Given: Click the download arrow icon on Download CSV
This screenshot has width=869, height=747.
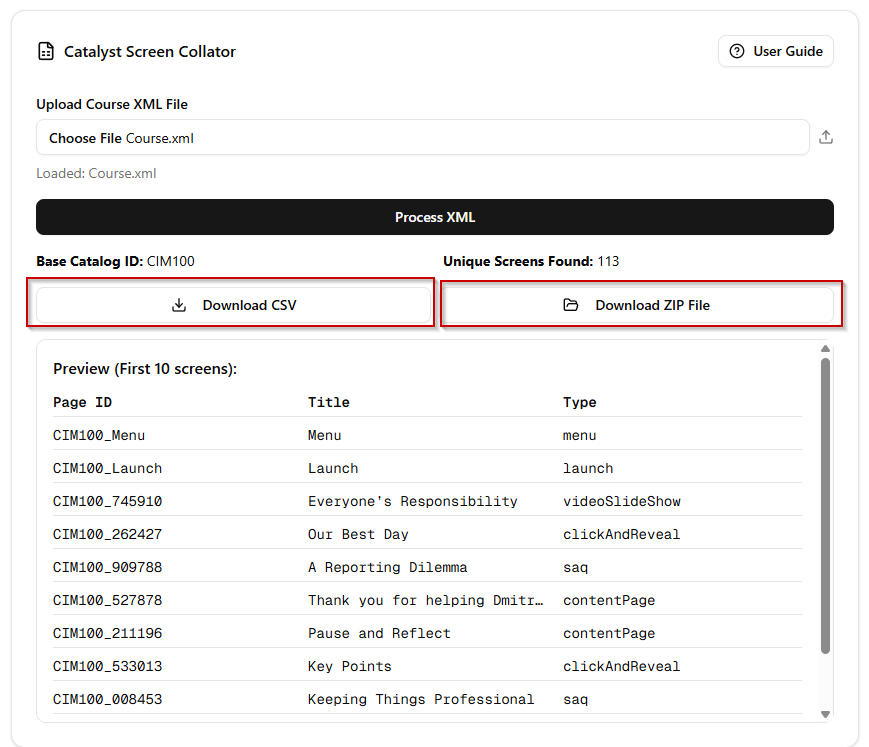Looking at the screenshot, I should (x=179, y=304).
